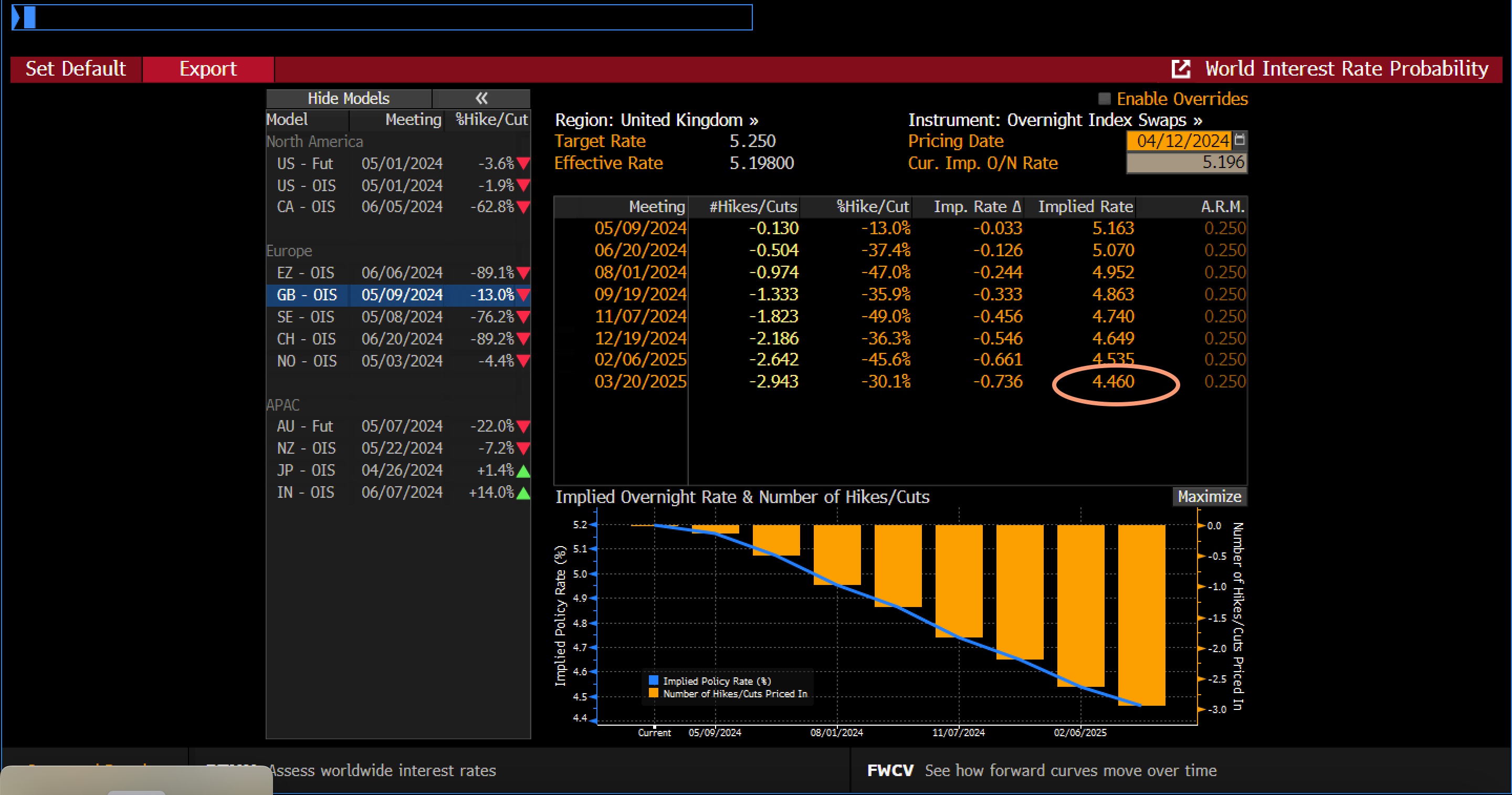The width and height of the screenshot is (1512, 795).
Task: Click the World Interest Rate Probability pop-out icon
Action: (x=1181, y=69)
